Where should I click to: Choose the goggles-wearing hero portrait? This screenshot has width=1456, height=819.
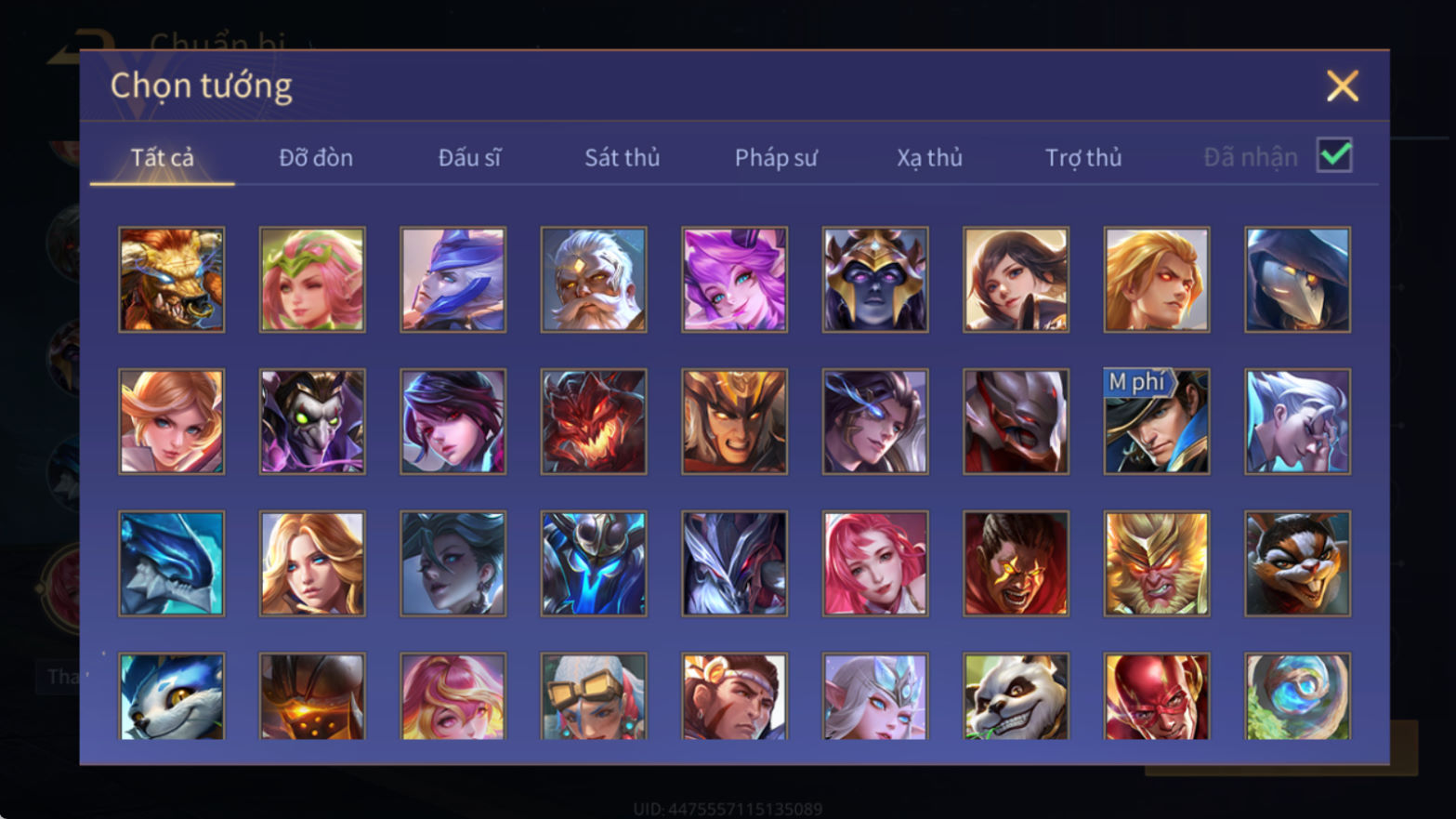tap(594, 696)
